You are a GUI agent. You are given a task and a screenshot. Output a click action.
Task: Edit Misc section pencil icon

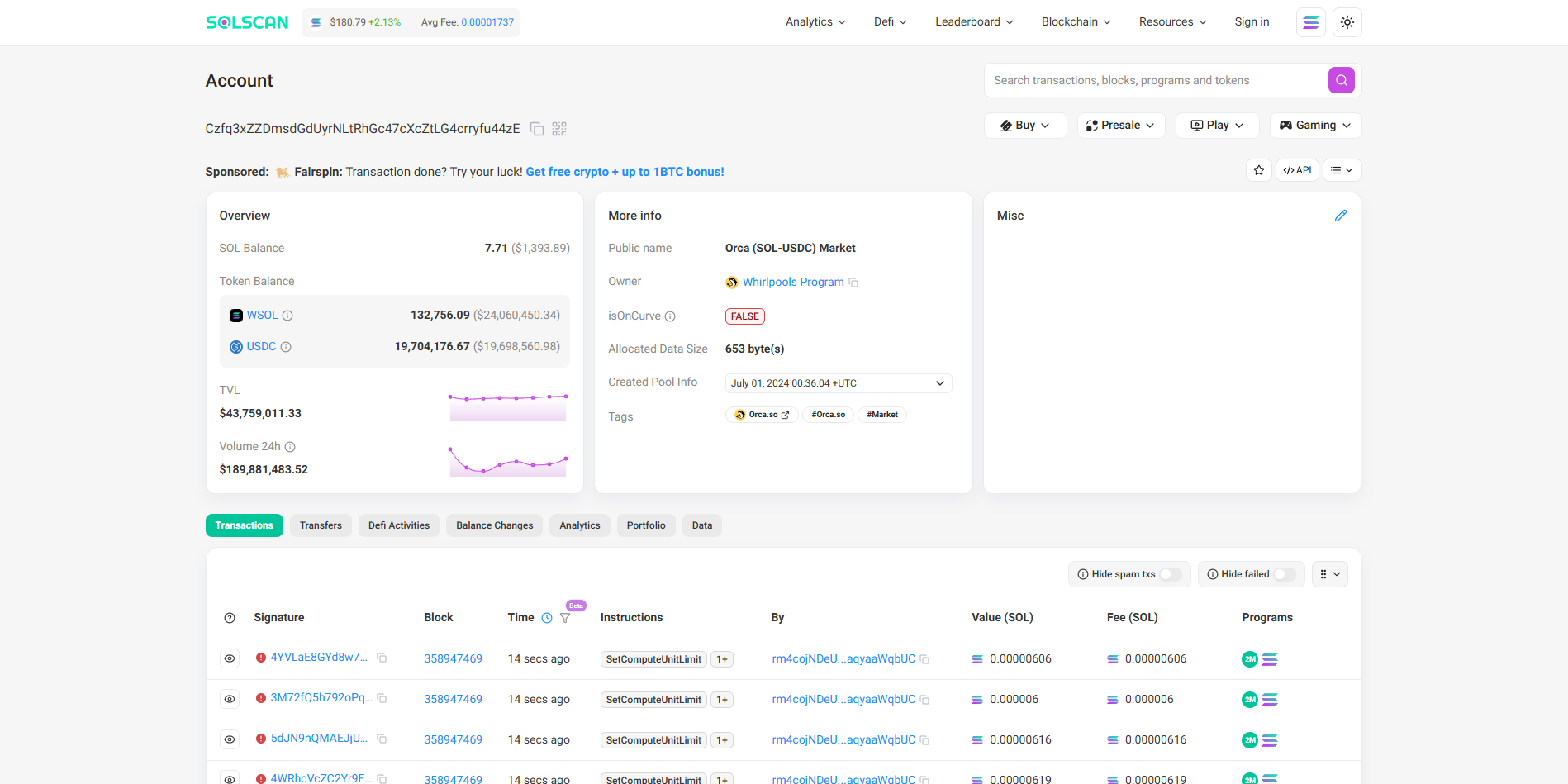tap(1340, 216)
